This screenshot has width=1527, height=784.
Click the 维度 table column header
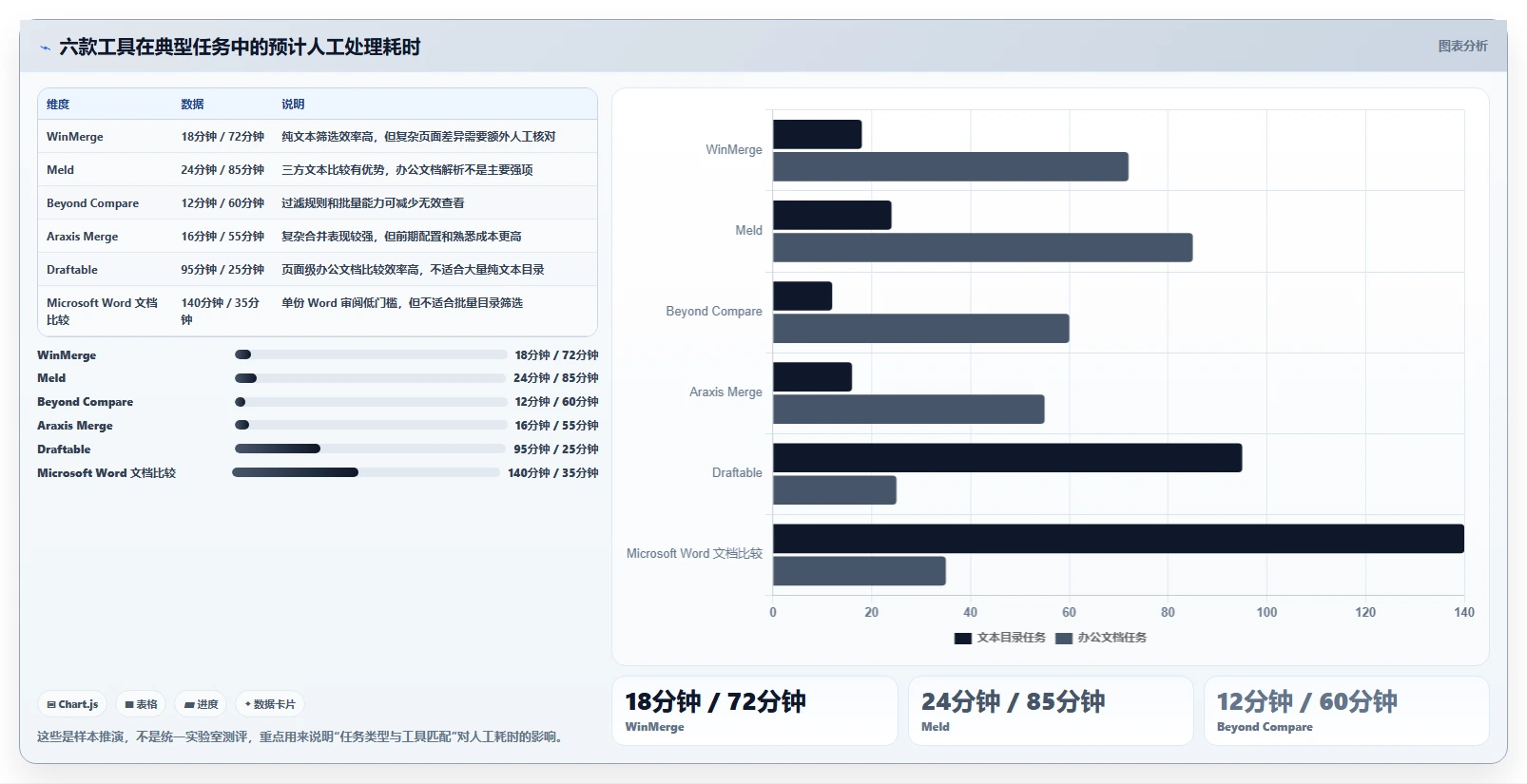58,105
